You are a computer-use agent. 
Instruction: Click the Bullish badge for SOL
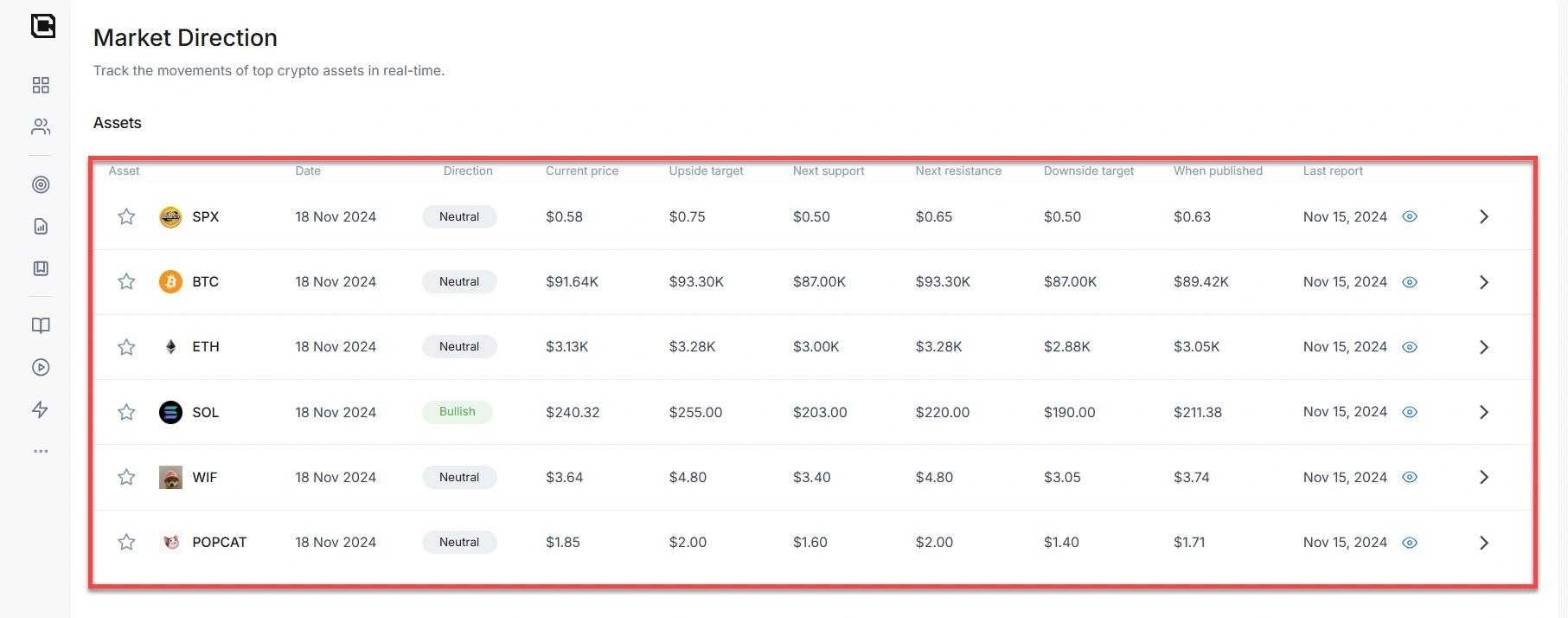(458, 412)
